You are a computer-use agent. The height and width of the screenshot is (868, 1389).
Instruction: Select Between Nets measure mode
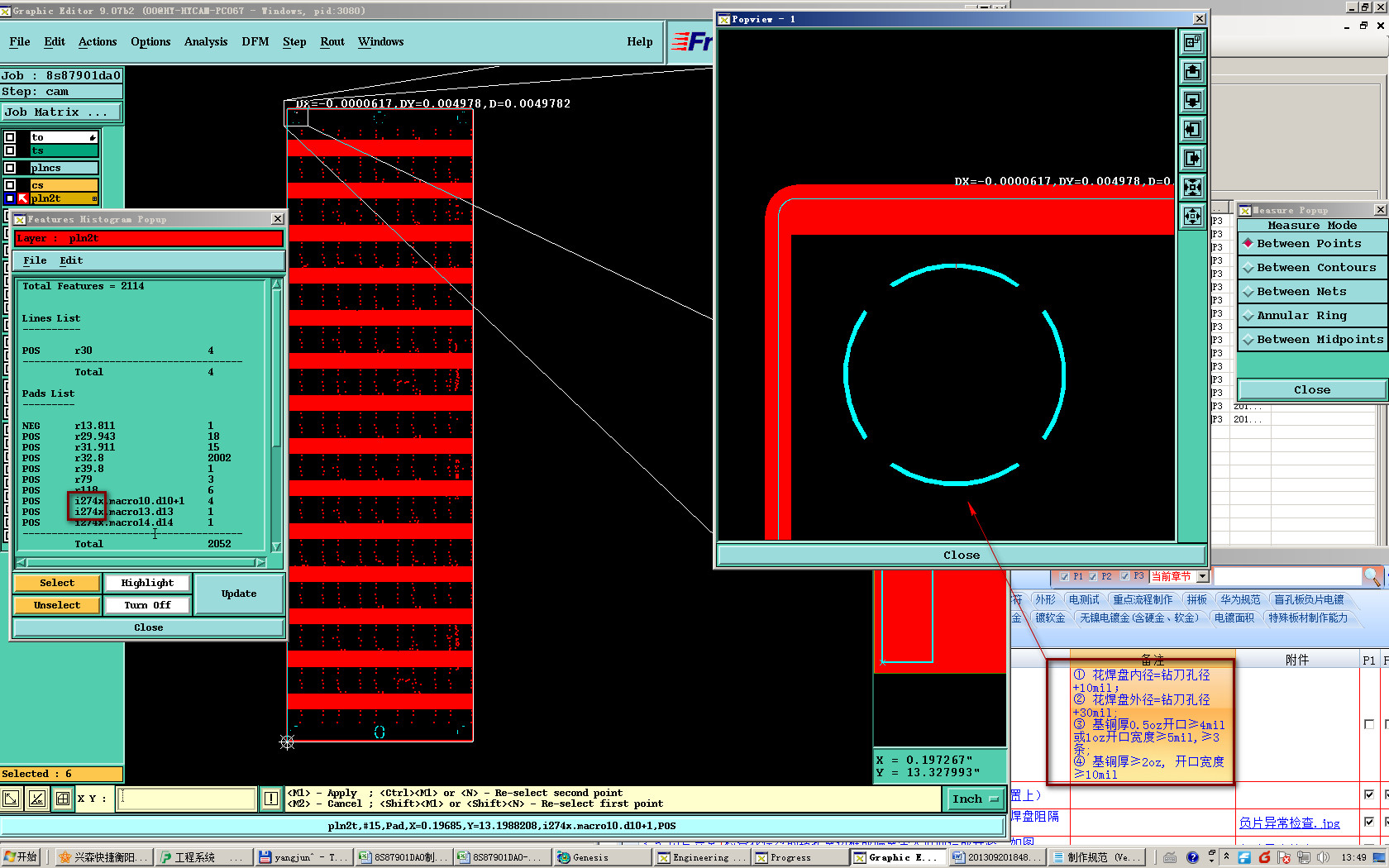1311,292
